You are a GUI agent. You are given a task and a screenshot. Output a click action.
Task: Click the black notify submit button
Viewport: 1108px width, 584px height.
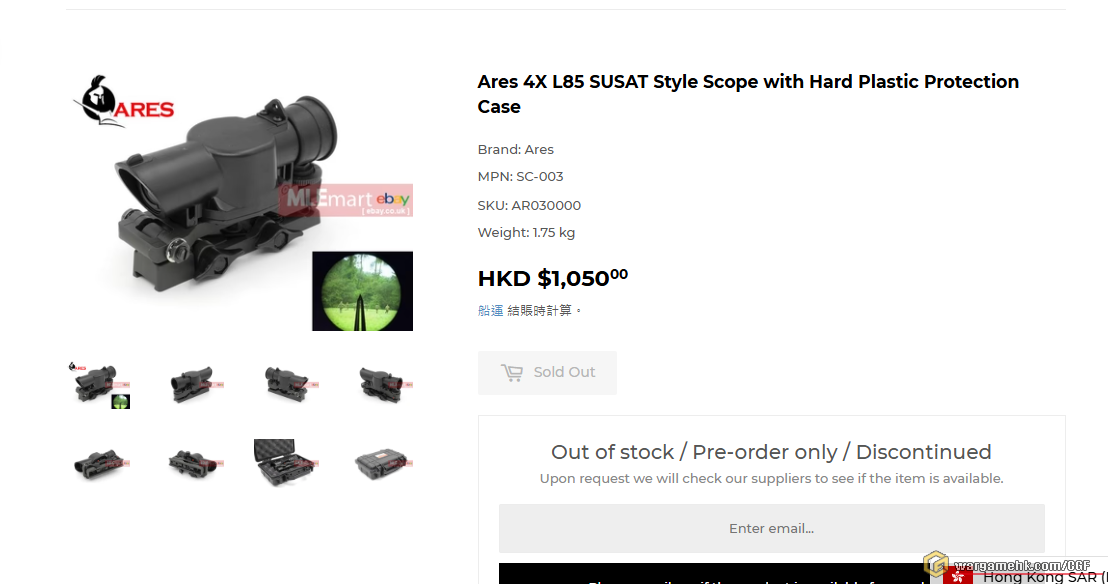coord(771,575)
